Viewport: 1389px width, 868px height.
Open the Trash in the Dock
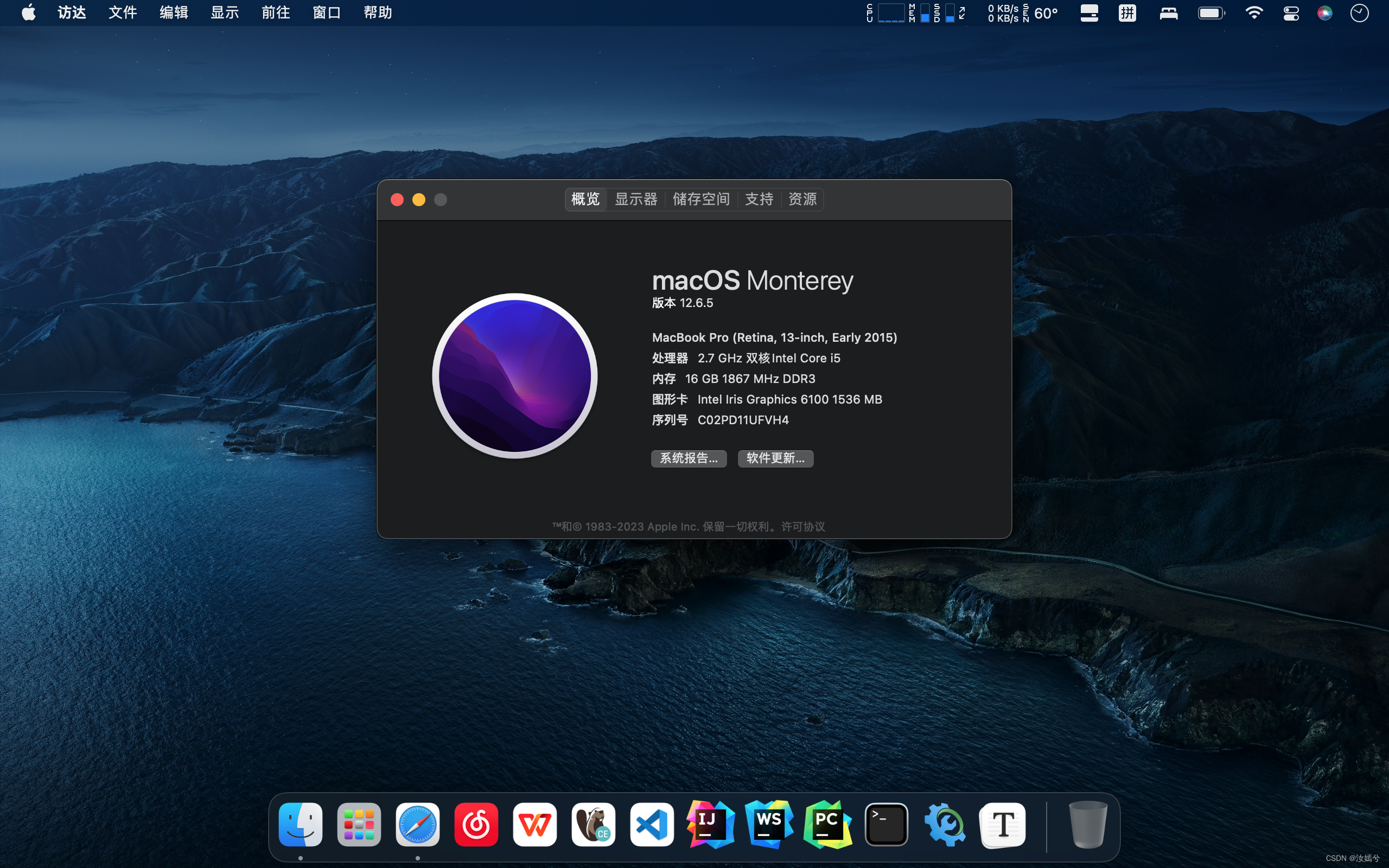[1088, 825]
